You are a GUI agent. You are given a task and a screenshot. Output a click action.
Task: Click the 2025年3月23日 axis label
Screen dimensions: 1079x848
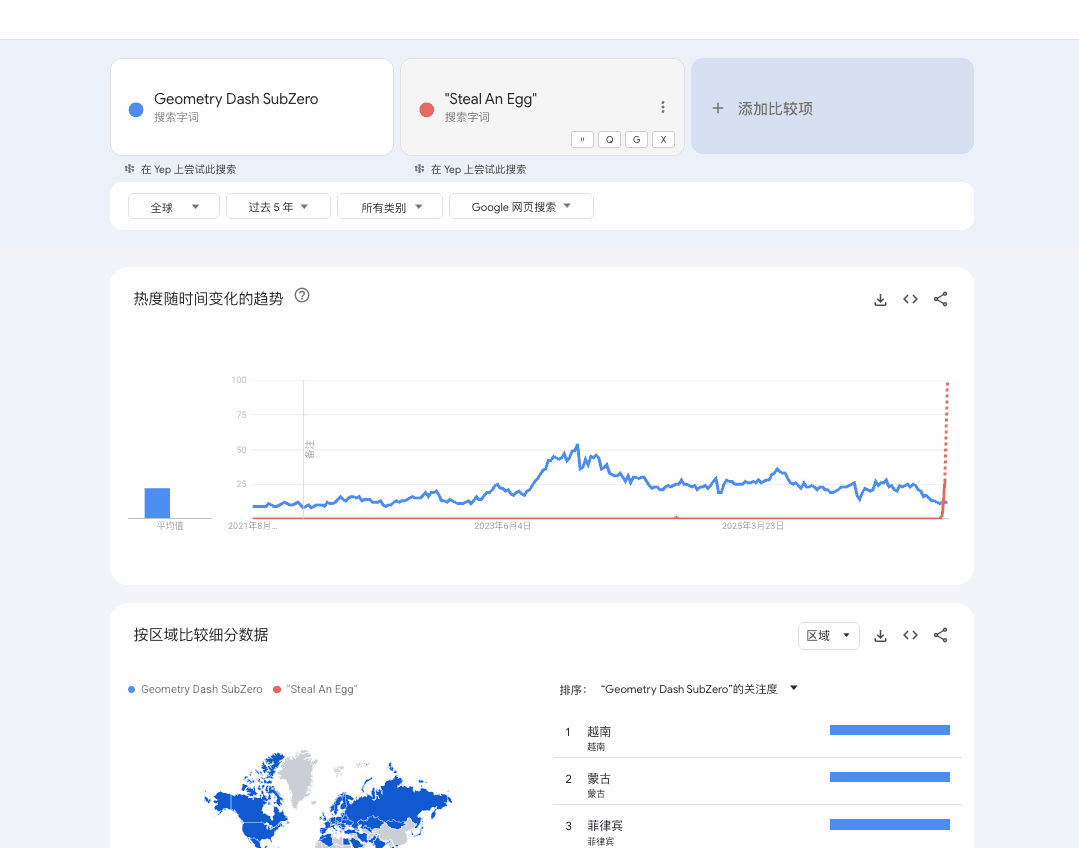pyautogui.click(x=753, y=526)
